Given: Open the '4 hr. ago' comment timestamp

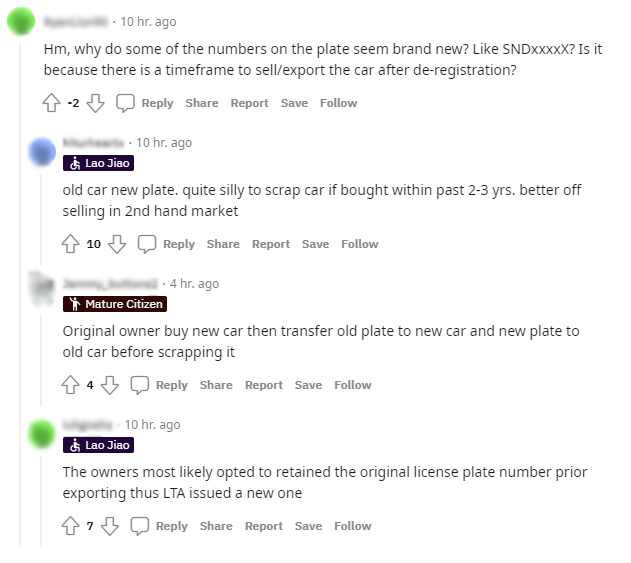Looking at the screenshot, I should [195, 283].
